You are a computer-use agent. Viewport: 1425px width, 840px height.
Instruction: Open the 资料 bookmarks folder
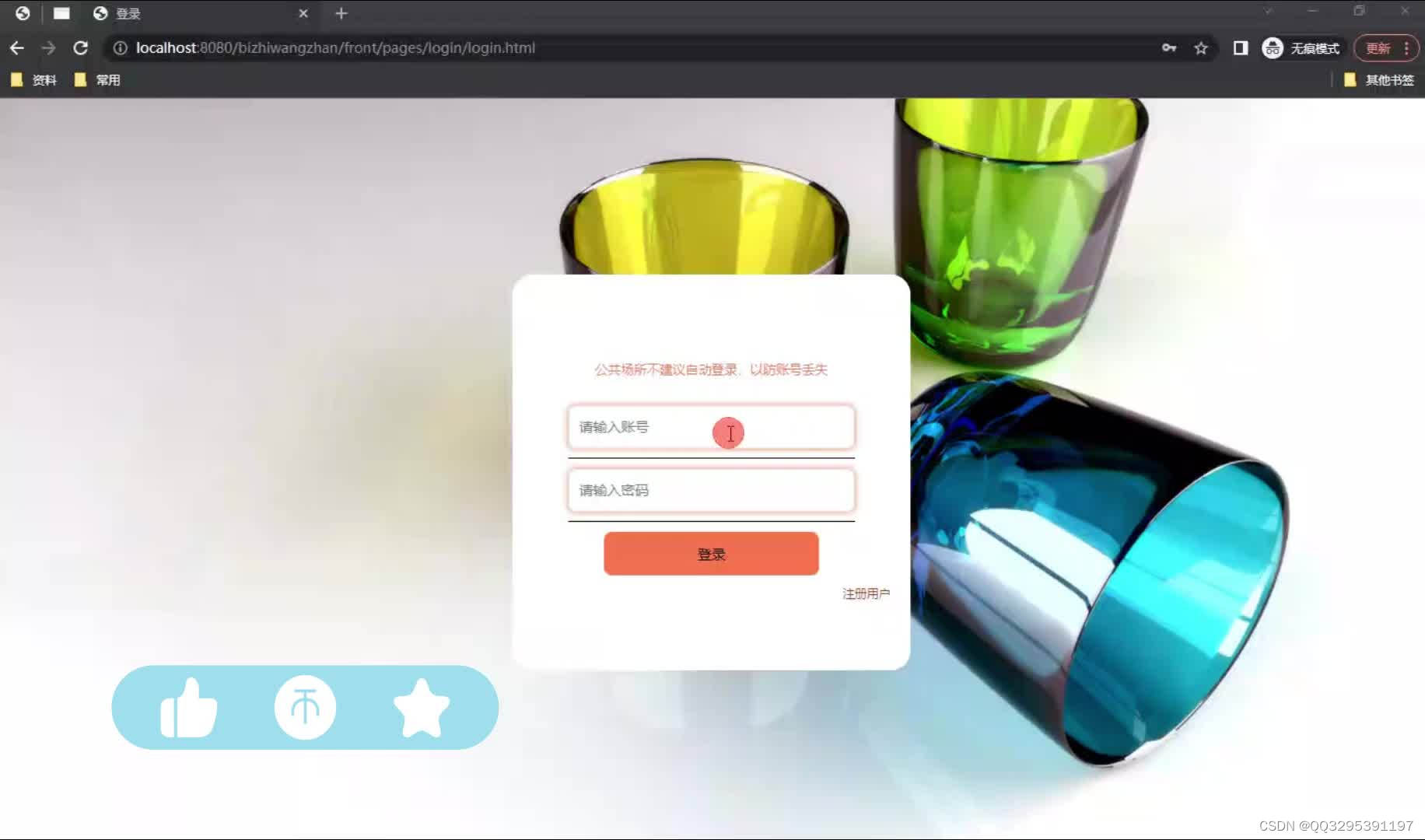coord(33,80)
